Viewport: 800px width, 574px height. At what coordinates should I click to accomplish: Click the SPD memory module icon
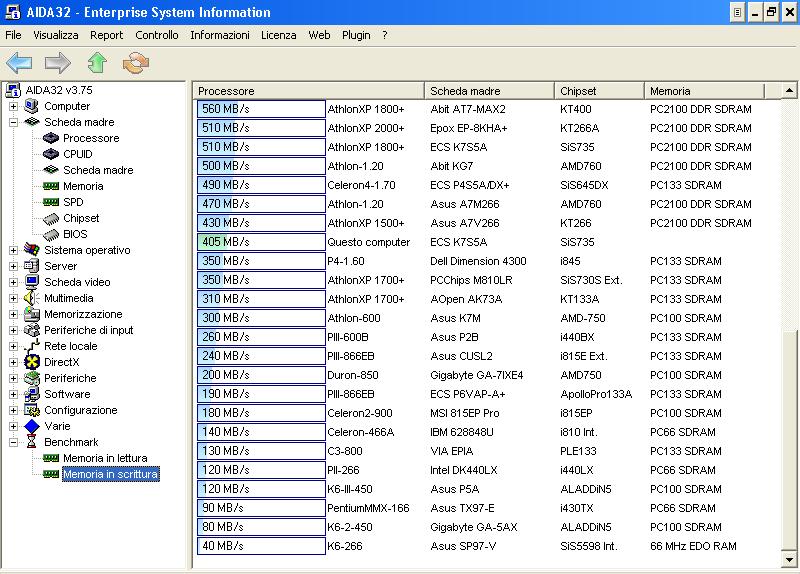(51, 202)
